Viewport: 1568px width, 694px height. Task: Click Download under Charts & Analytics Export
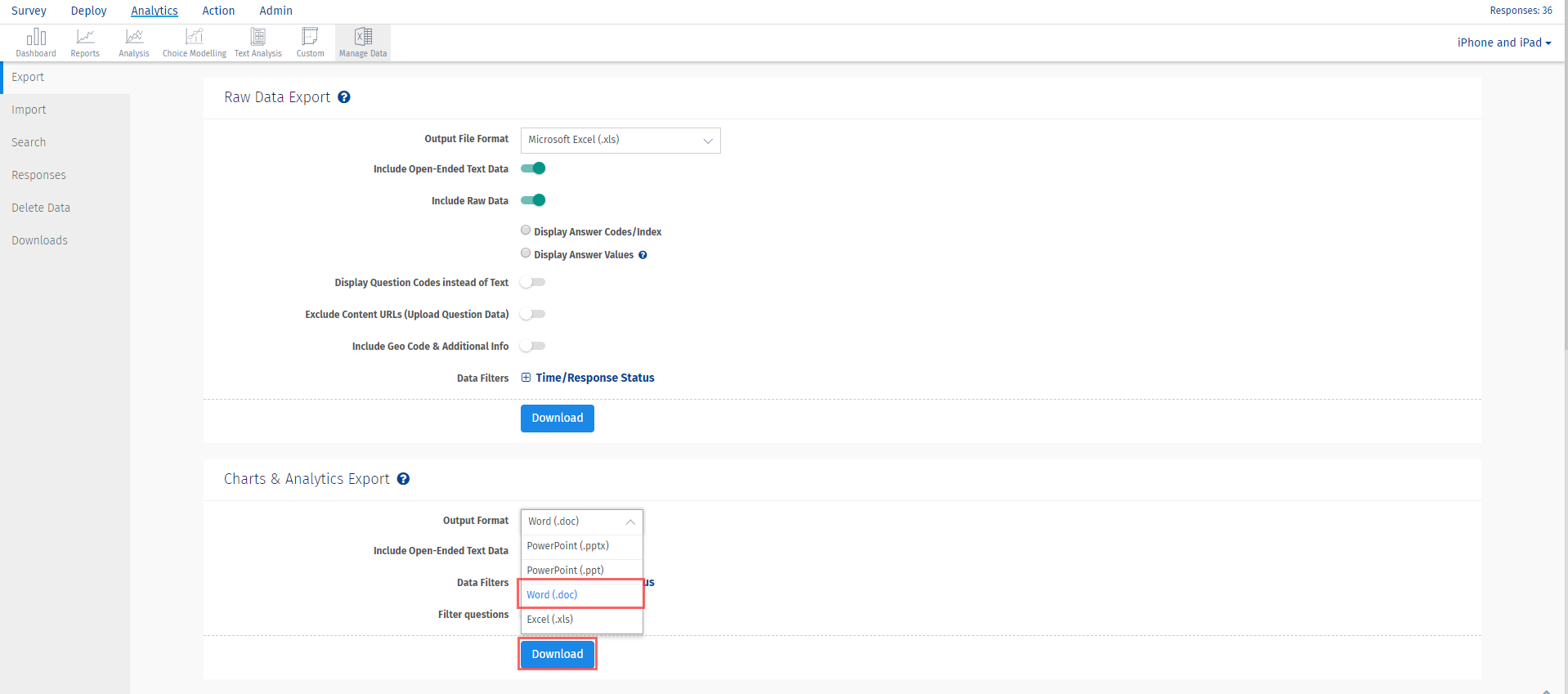(x=558, y=655)
